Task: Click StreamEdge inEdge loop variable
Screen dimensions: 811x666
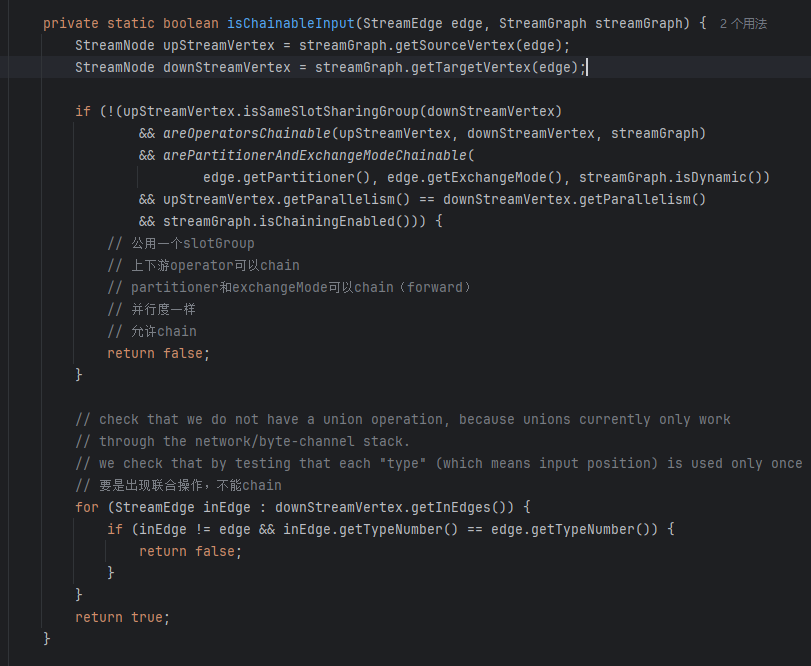Action: (183, 507)
